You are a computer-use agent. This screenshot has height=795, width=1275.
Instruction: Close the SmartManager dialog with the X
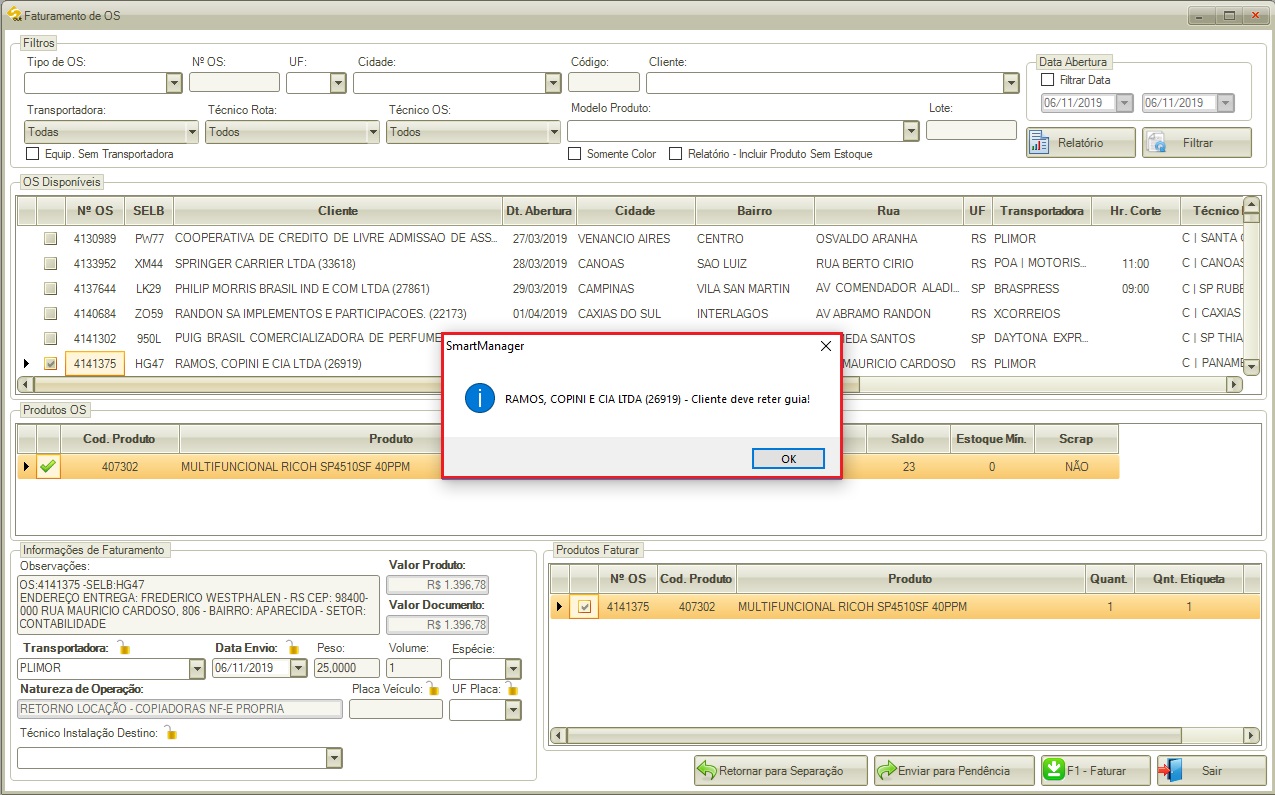[x=825, y=346]
